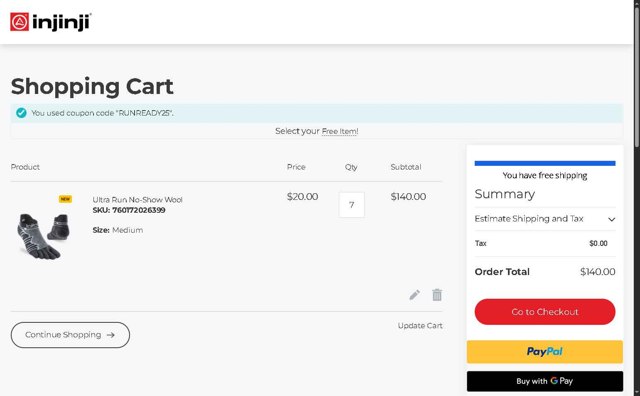640x396 pixels.
Task: Click the $20.00 price value
Action: 302,196
